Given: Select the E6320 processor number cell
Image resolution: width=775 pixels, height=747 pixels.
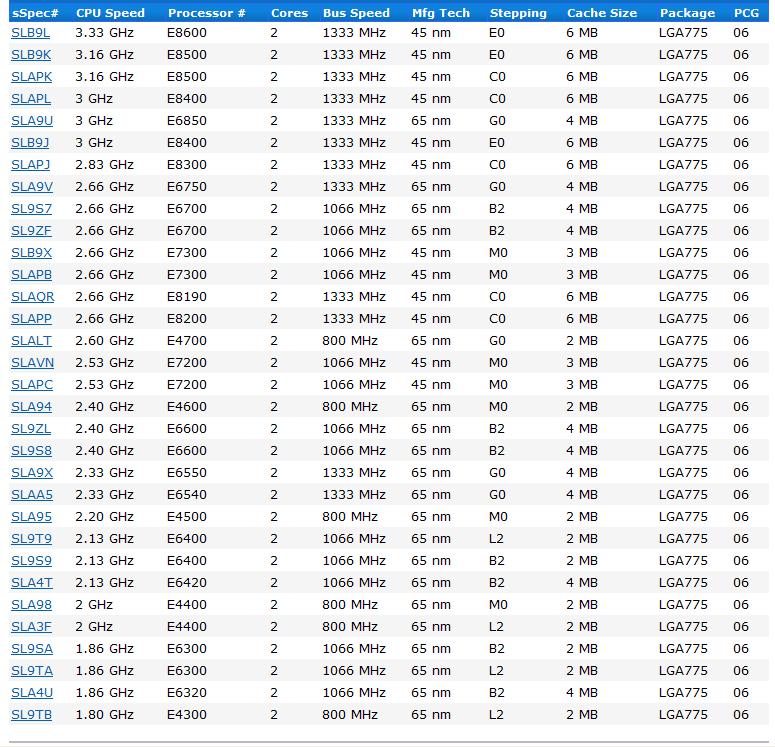Looking at the screenshot, I should tap(187, 693).
